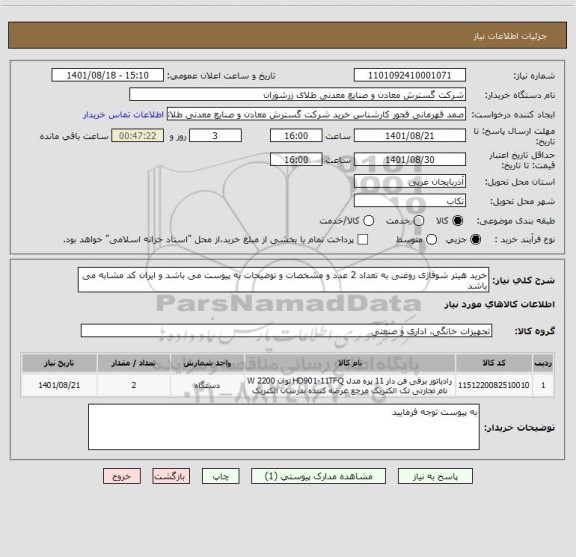Click the request creator name field
The height and width of the screenshot is (557, 576).
click(316, 114)
